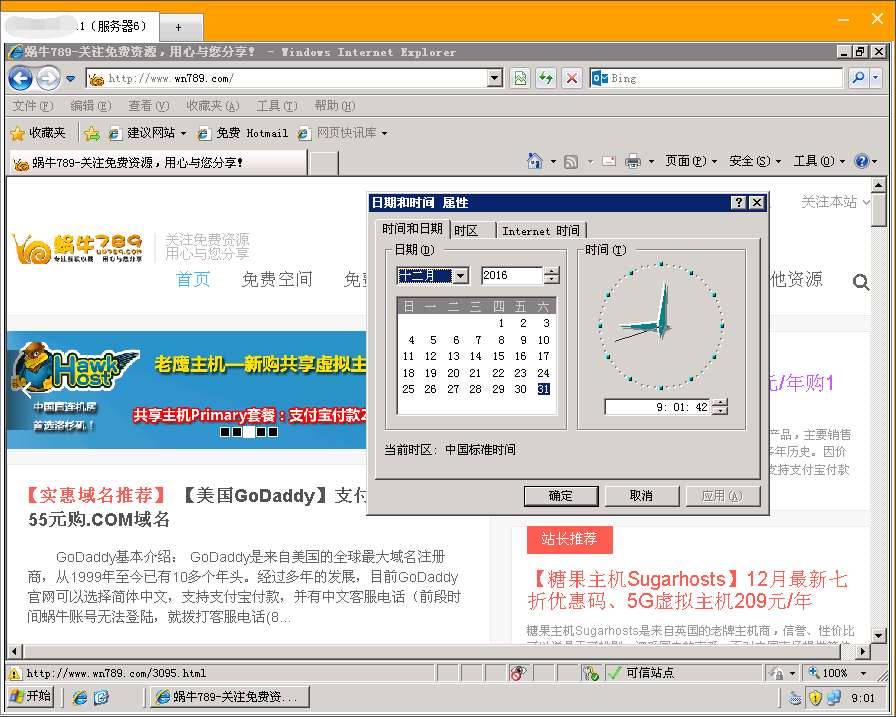Click the home icon in command bar
The width and height of the screenshot is (896, 717).
pos(535,161)
